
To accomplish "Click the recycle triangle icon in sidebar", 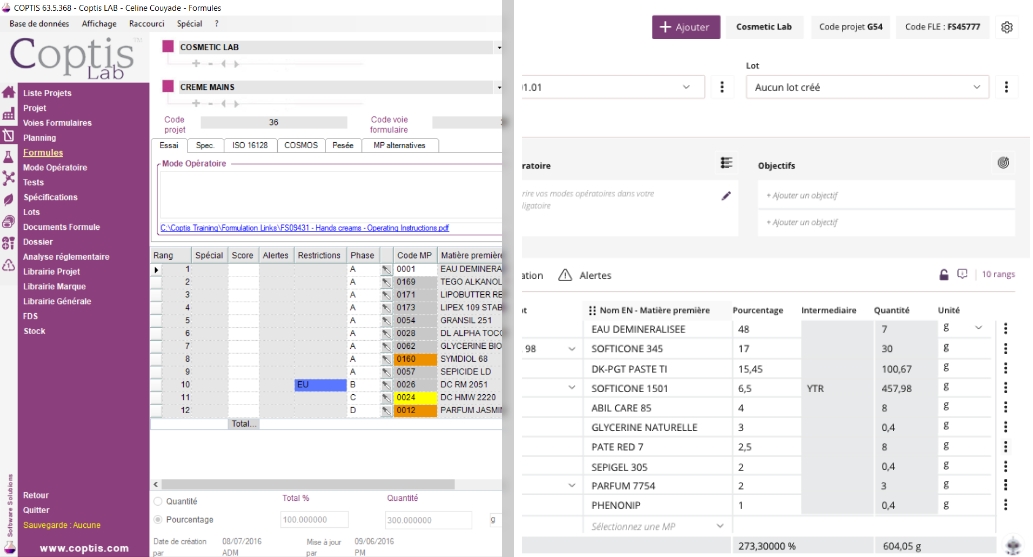I will 9,265.
